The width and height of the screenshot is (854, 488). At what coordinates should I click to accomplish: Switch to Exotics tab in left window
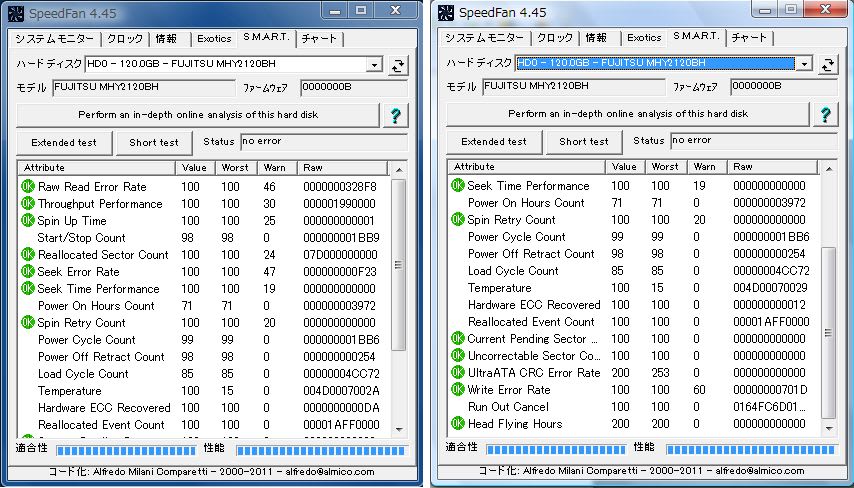click(214, 39)
